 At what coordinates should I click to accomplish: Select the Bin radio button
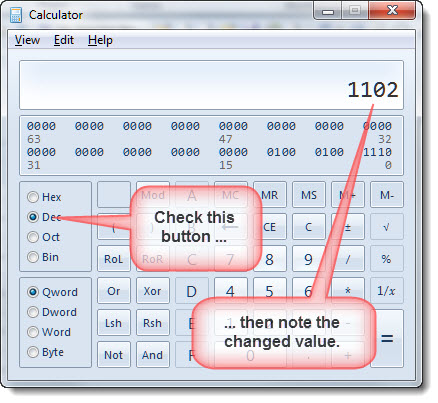click(x=33, y=257)
